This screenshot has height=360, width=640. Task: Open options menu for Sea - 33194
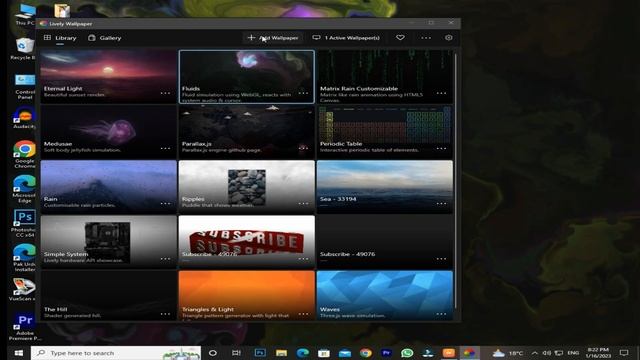point(441,203)
